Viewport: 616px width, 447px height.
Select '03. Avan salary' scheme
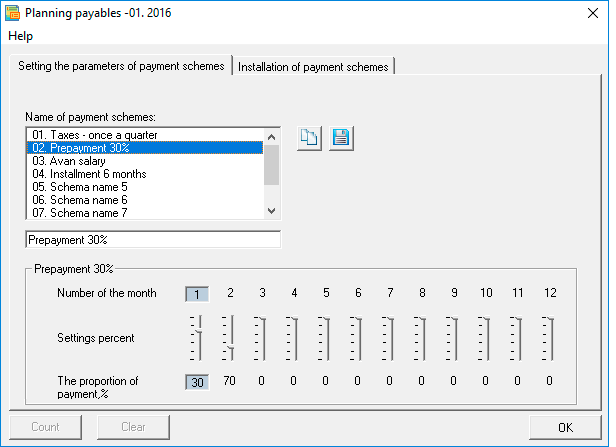[x=145, y=161]
